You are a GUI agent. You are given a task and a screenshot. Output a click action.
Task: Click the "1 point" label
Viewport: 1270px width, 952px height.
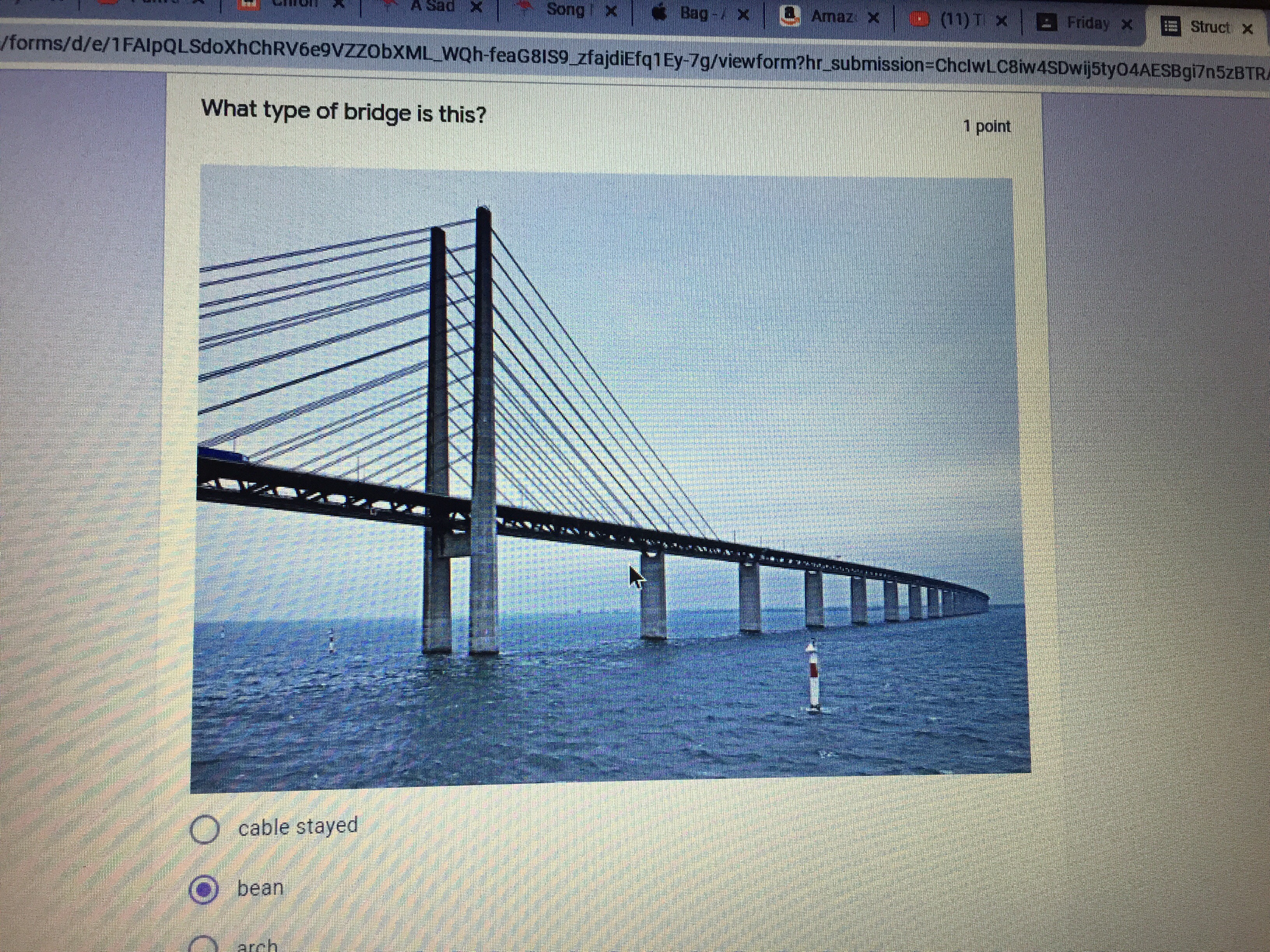[987, 126]
